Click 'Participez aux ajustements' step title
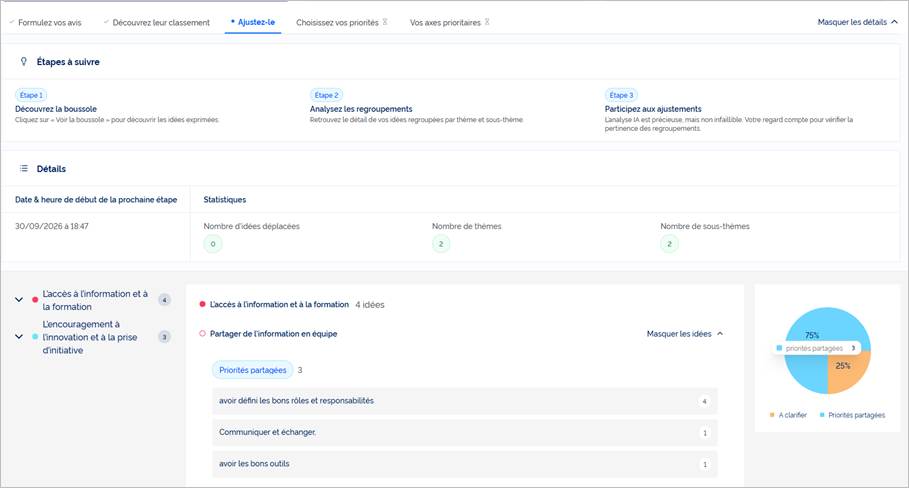The image size is (909, 488). pyautogui.click(x=653, y=109)
